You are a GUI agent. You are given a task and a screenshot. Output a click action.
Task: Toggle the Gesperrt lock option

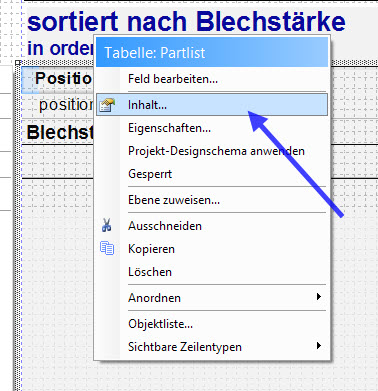pyautogui.click(x=212, y=174)
